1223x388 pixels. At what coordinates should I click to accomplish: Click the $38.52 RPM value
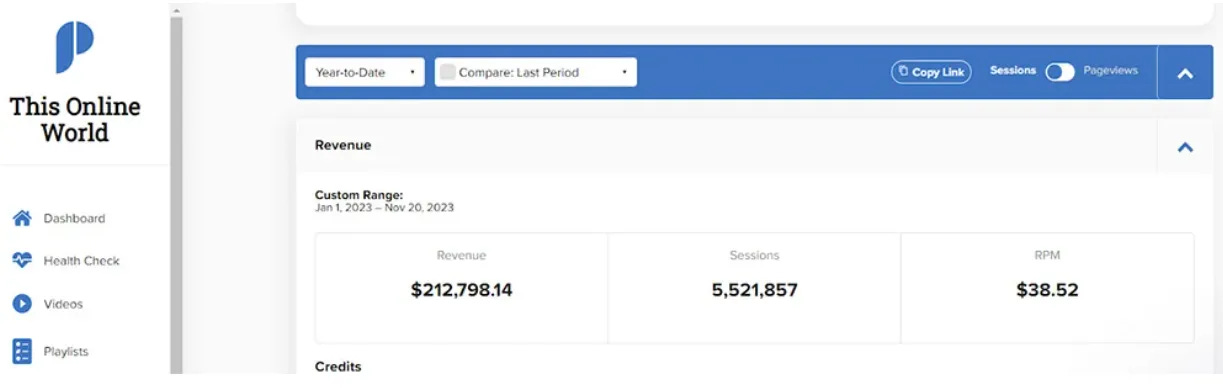click(1047, 290)
